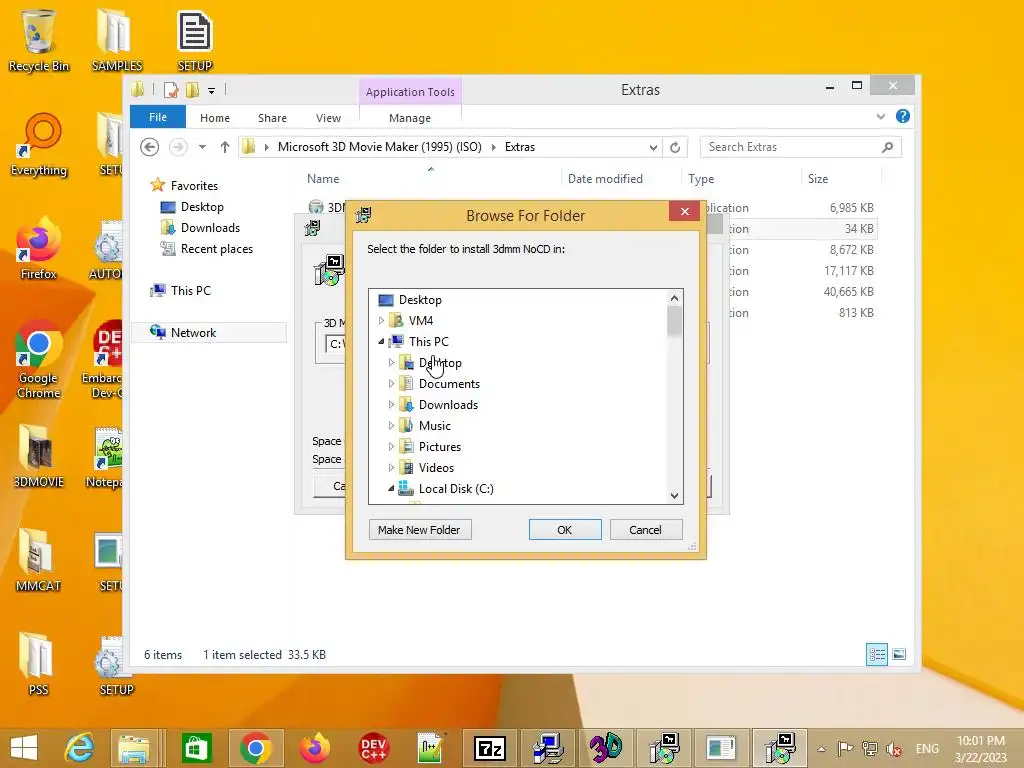Screen dimensions: 1024x768
Task: Click the folder tree scrollbar down arrow
Action: pyautogui.click(x=675, y=496)
